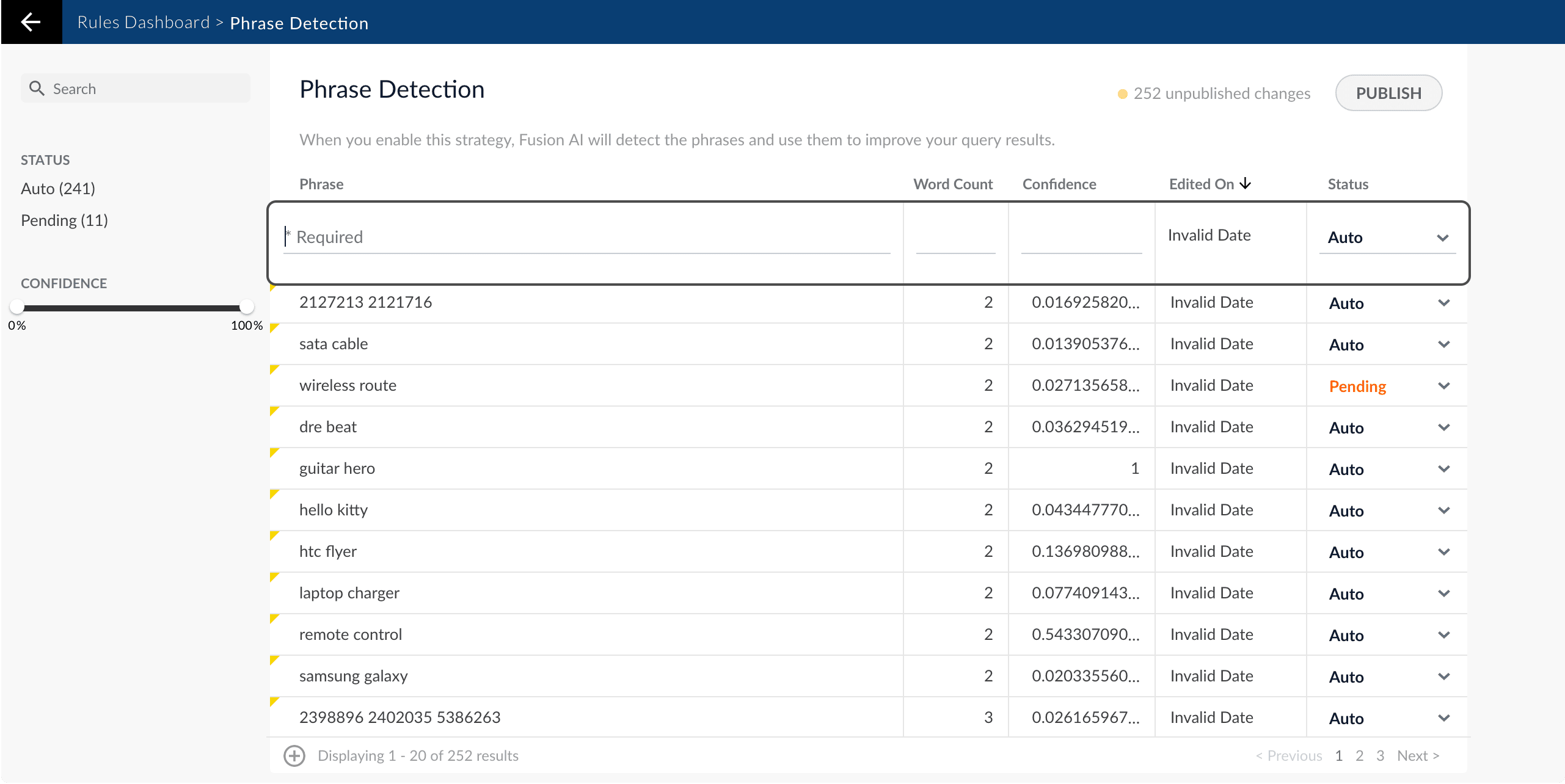This screenshot has height=784, width=1565.
Task: Click yellow corner marker on sata cable row
Action: pos(274,328)
